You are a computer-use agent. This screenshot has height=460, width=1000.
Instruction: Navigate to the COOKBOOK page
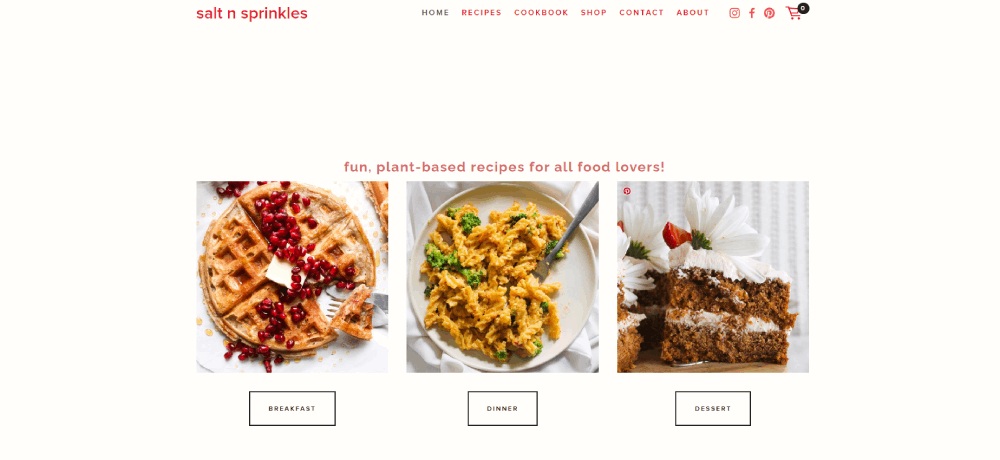point(541,13)
